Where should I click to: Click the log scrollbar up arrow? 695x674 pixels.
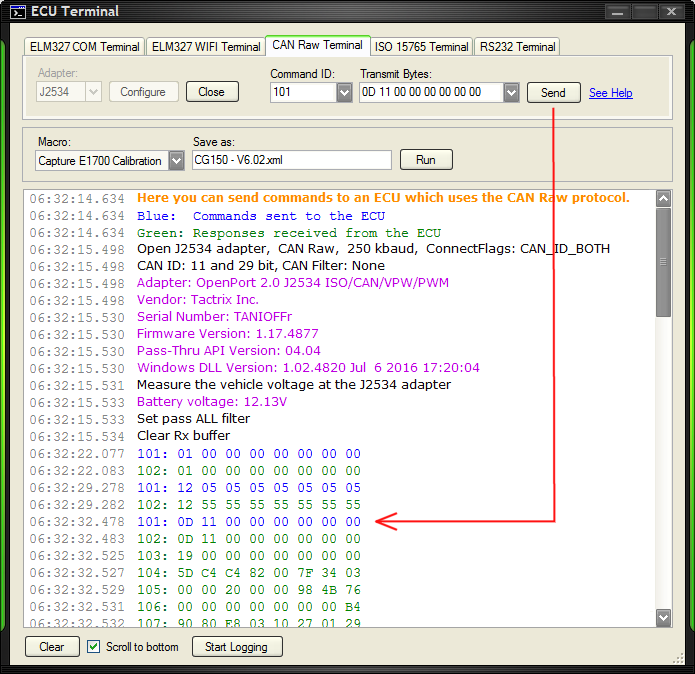point(662,198)
